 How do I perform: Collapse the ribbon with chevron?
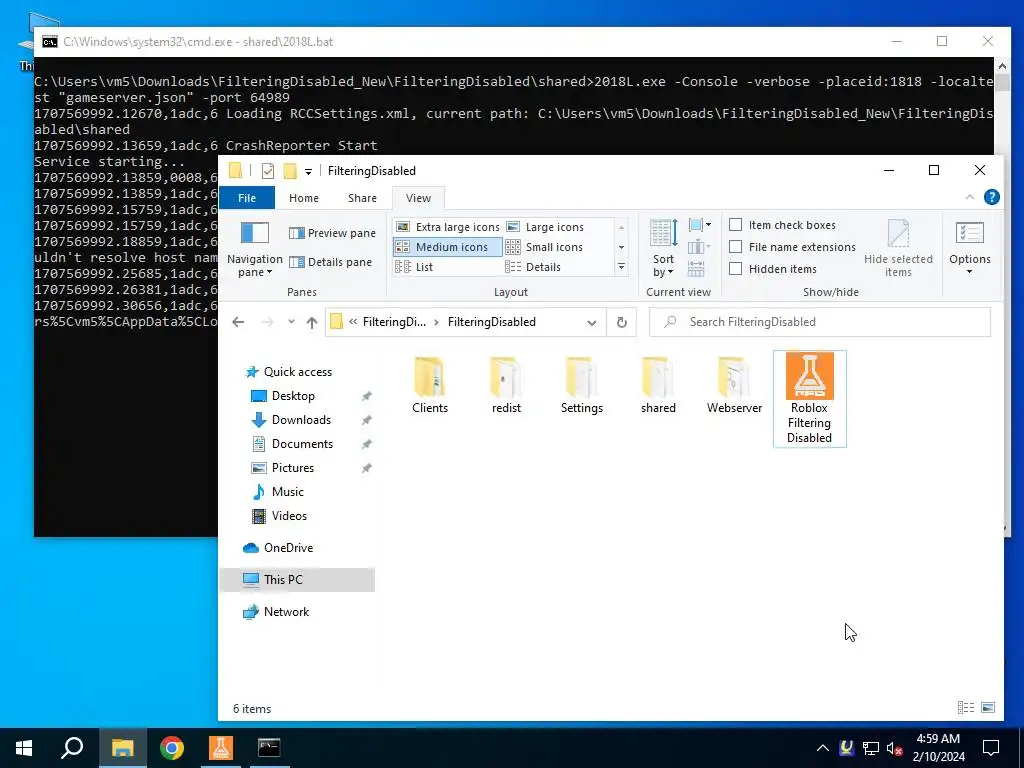click(x=970, y=197)
